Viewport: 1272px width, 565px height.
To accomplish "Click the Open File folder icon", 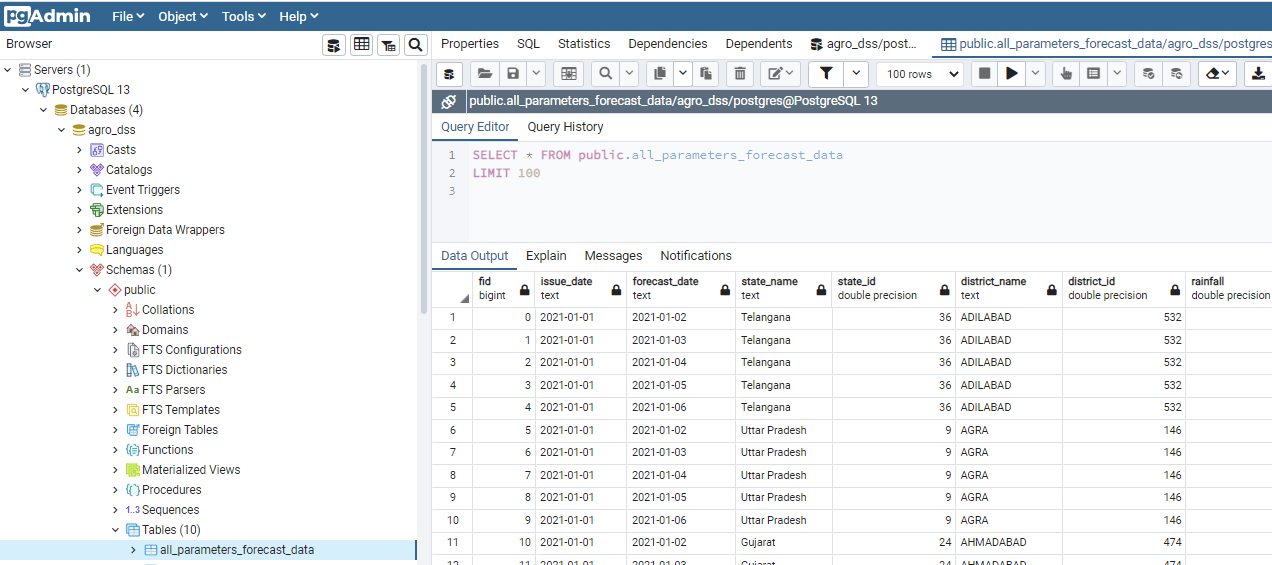I will tap(485, 74).
